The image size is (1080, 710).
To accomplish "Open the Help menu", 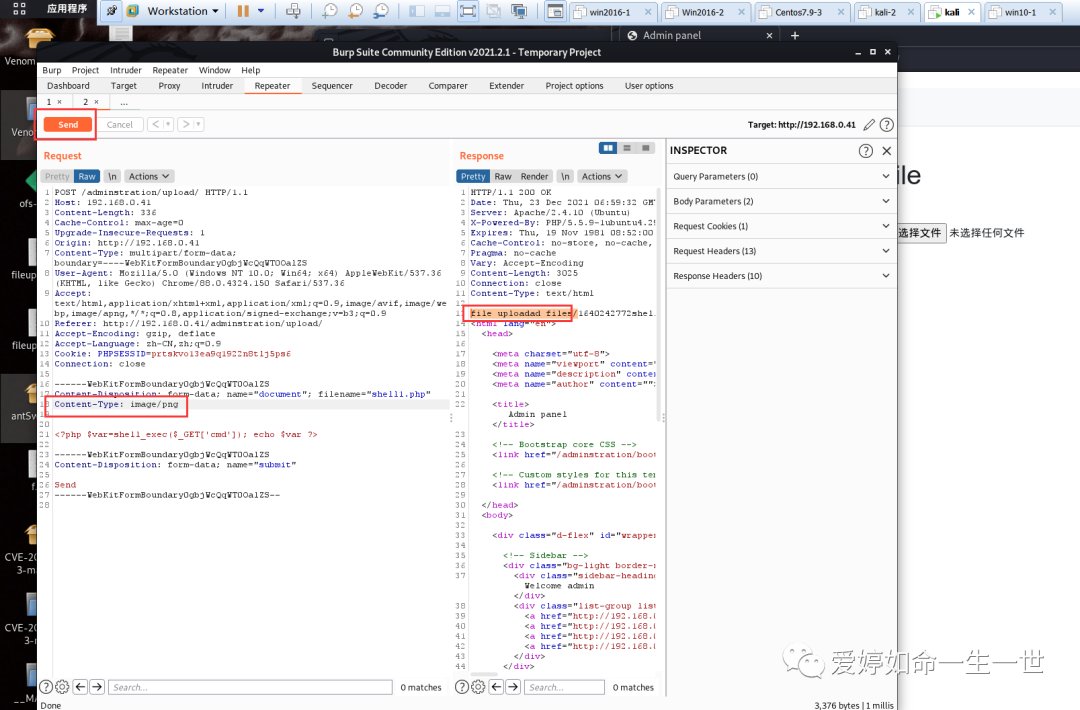I will [x=251, y=70].
